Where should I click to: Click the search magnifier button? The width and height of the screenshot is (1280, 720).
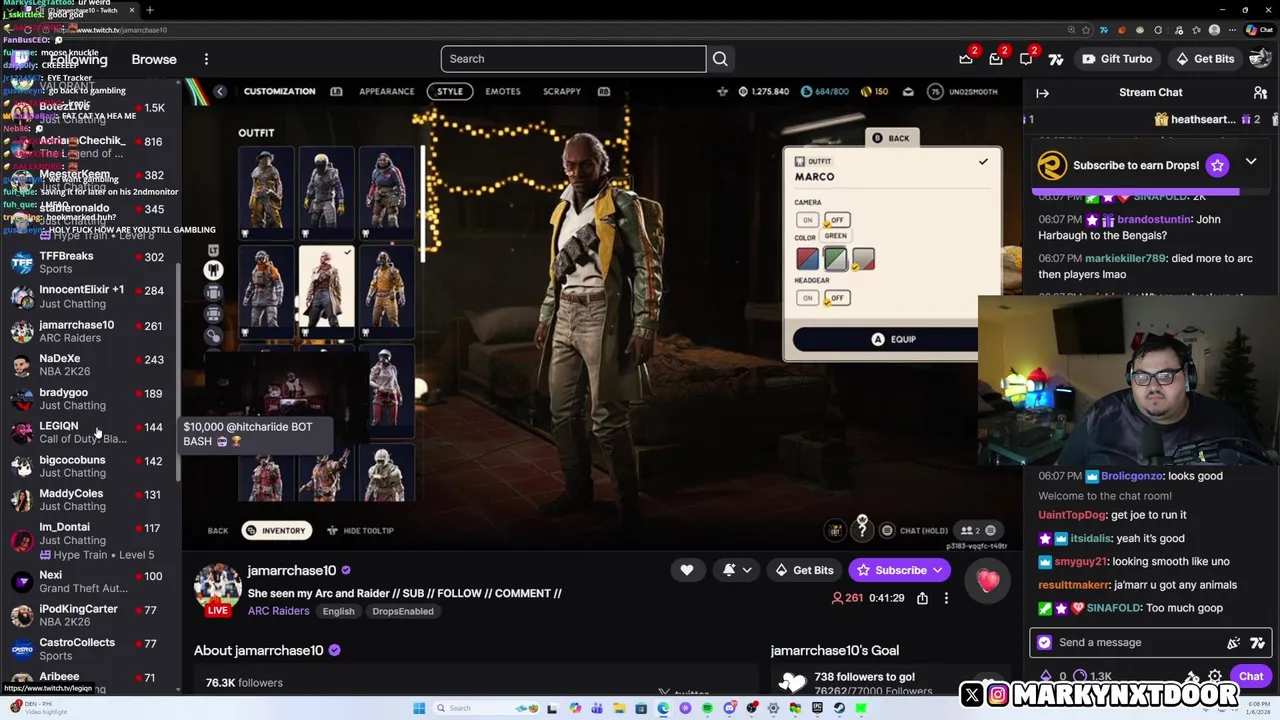tap(720, 59)
